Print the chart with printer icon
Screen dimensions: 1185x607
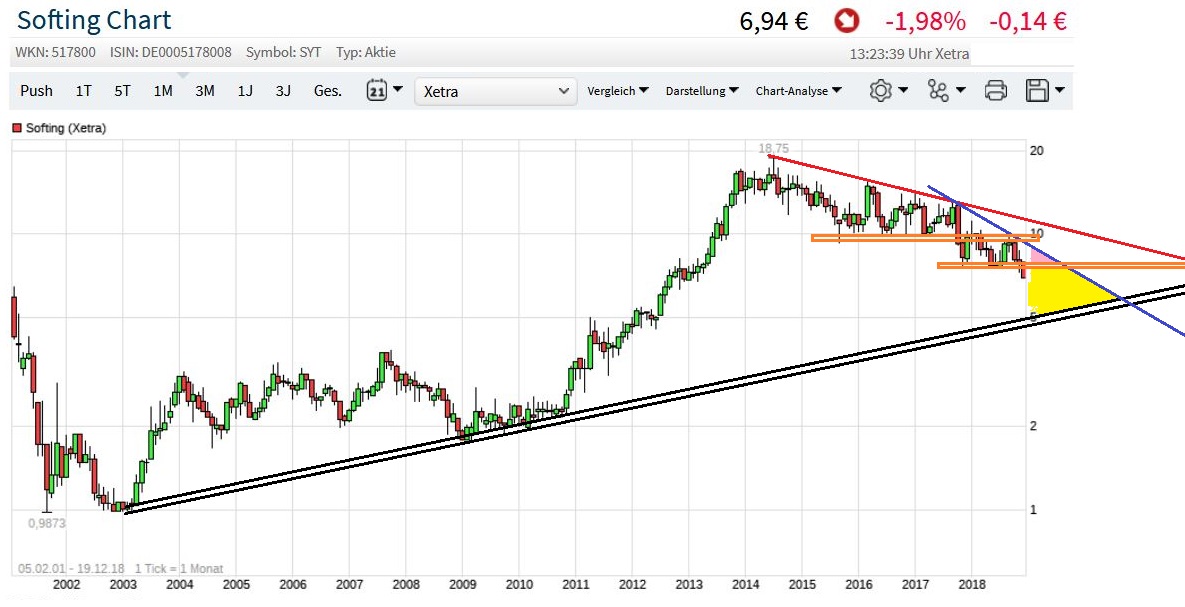click(996, 91)
